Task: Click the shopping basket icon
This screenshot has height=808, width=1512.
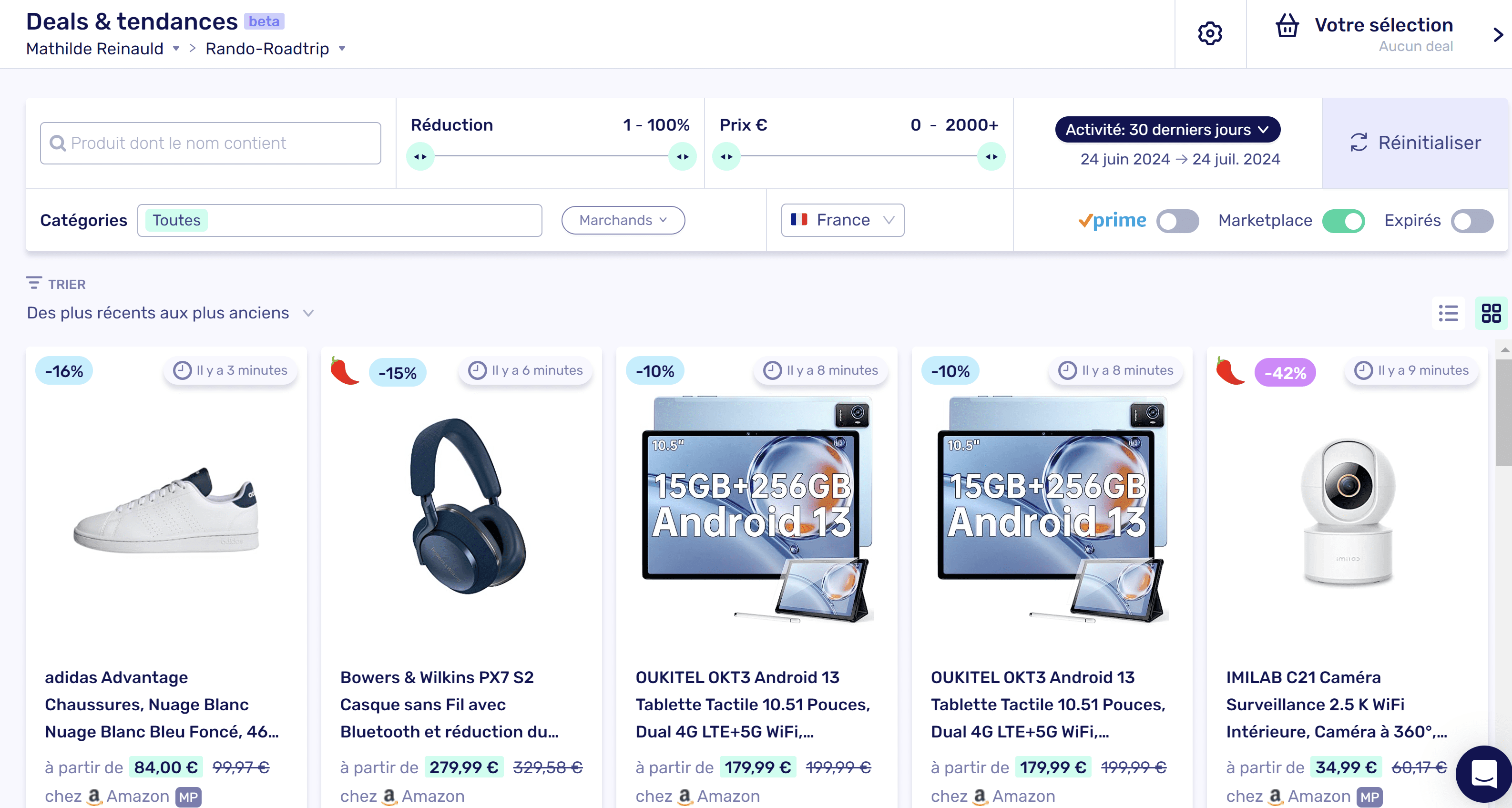Action: click(1287, 26)
